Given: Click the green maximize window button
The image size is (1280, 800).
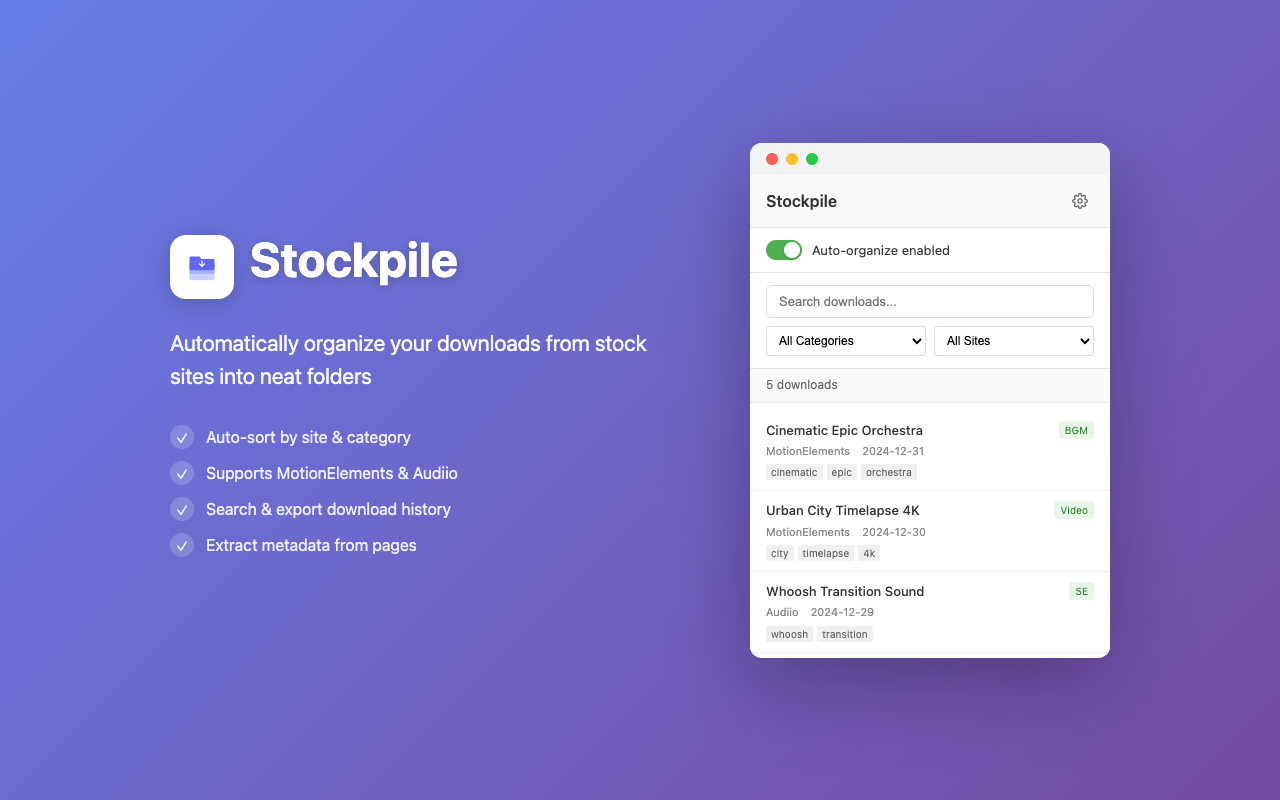Looking at the screenshot, I should [812, 159].
